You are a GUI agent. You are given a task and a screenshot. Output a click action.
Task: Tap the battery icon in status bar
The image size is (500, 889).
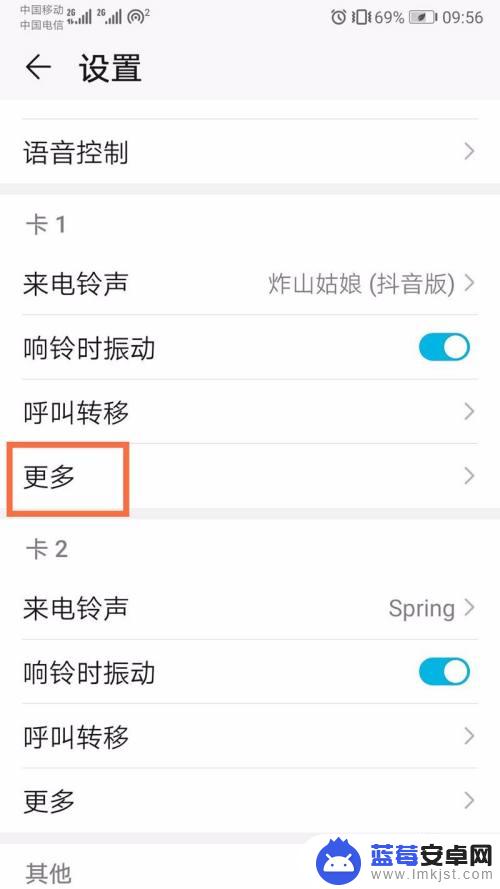(425, 18)
